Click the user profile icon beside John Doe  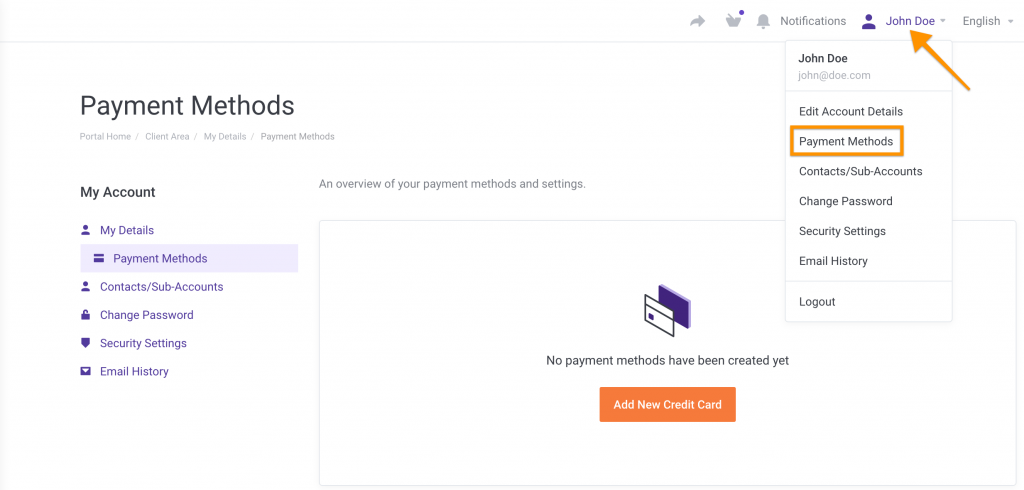pyautogui.click(x=868, y=21)
